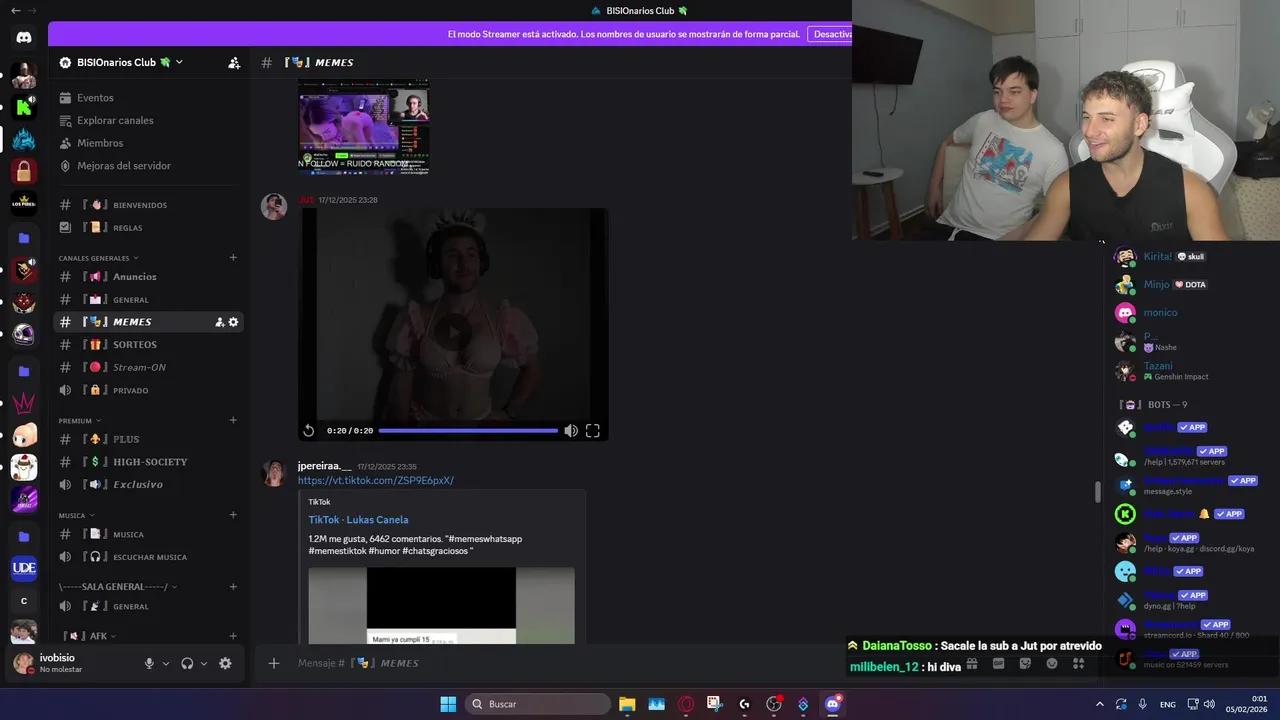Click the video progress bar
This screenshot has width=1280, height=720.
[468, 431]
